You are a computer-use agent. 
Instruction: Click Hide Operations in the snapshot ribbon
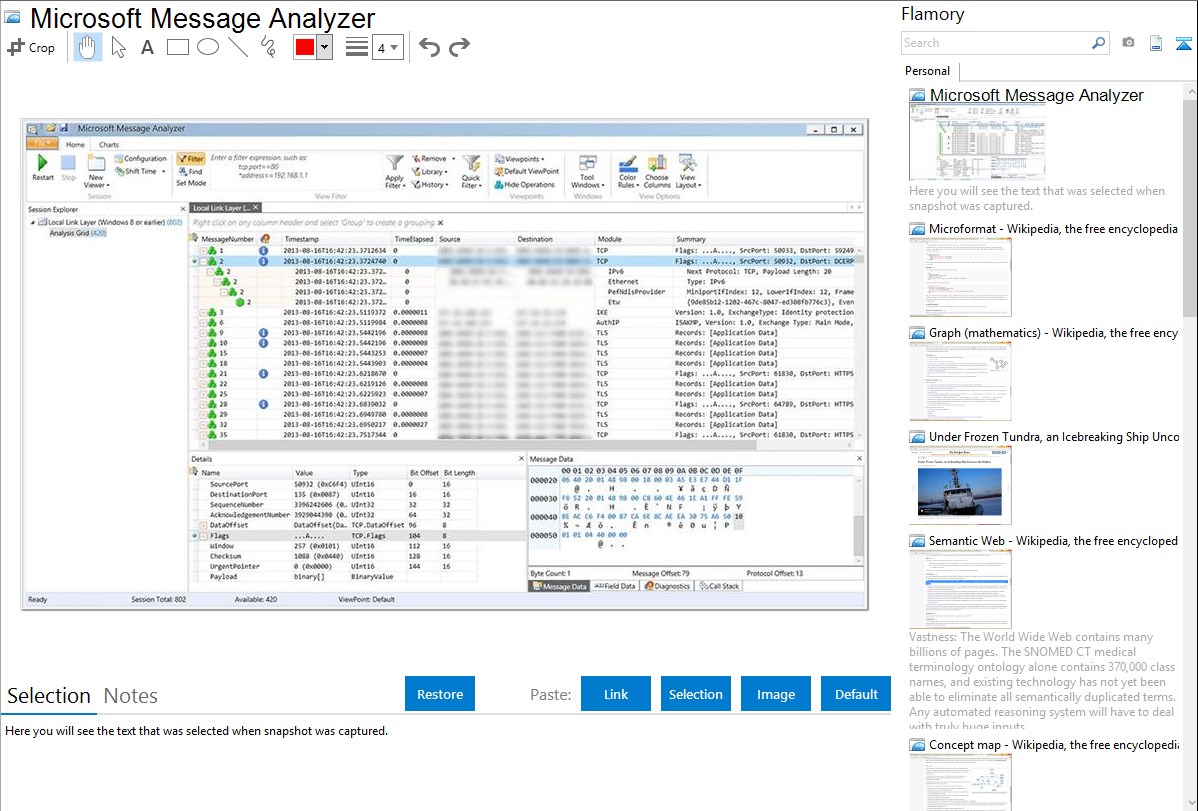click(524, 184)
